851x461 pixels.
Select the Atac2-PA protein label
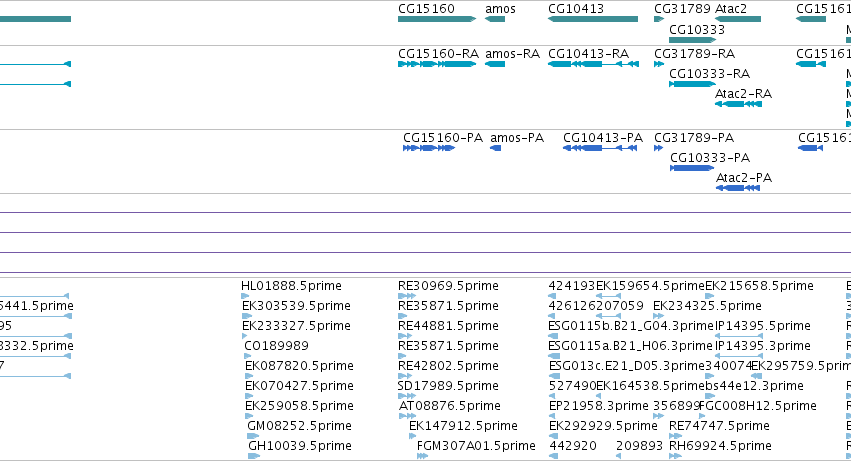744,178
